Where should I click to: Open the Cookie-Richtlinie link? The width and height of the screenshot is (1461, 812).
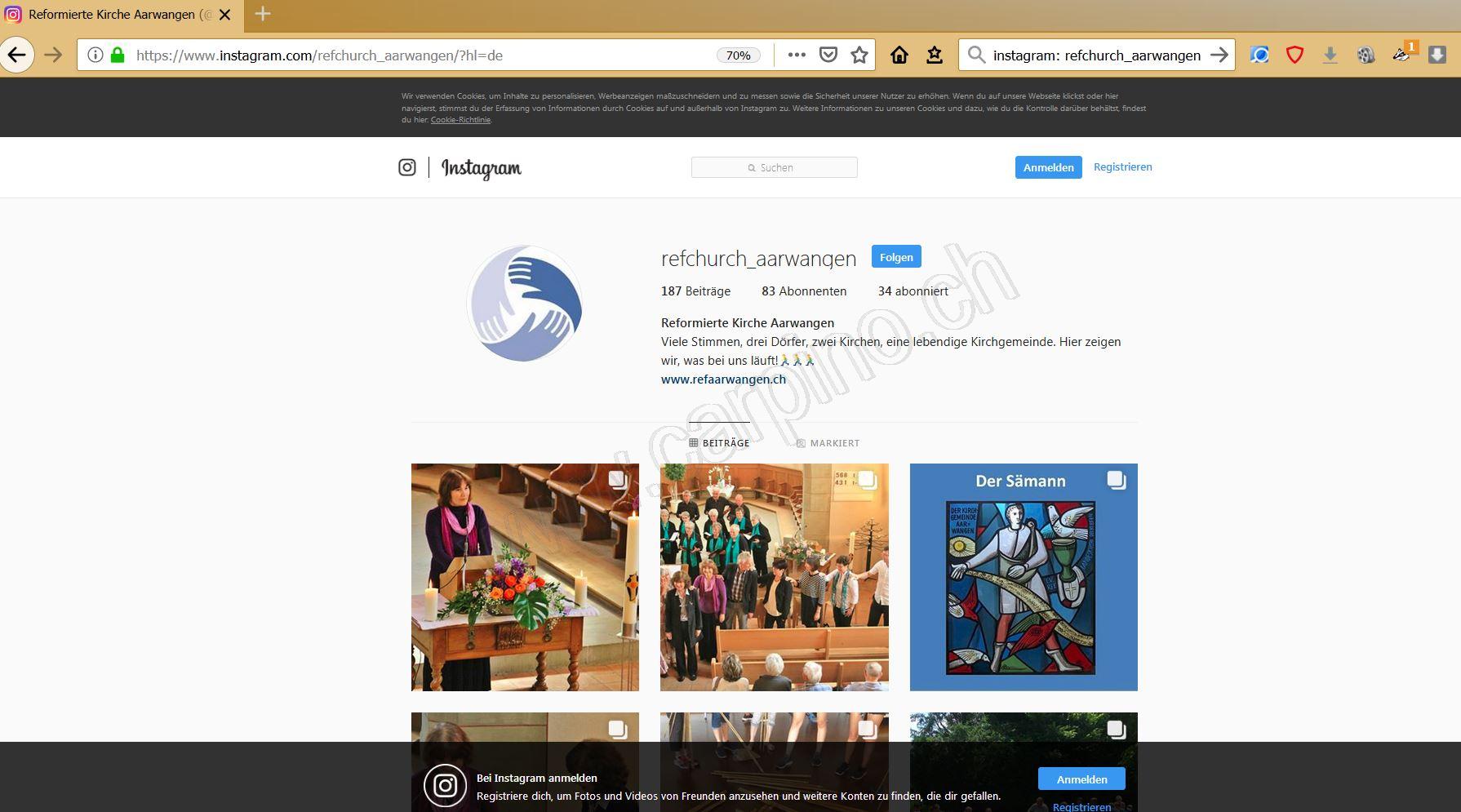[x=460, y=120]
